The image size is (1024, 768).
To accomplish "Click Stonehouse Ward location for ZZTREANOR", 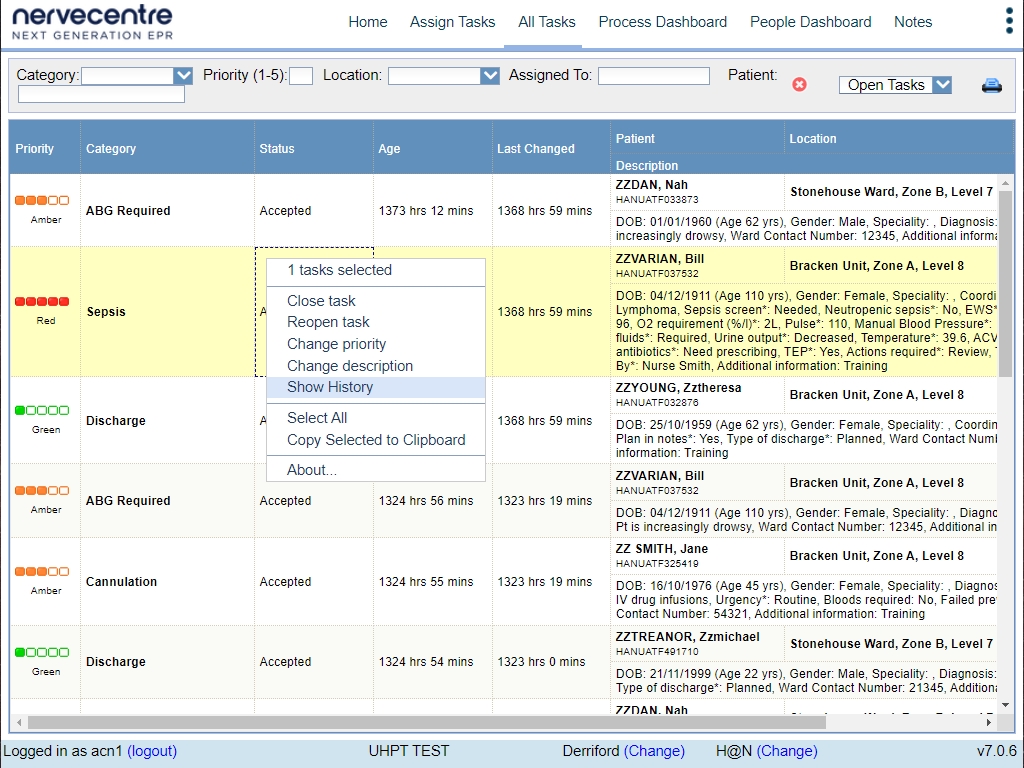I will point(891,644).
